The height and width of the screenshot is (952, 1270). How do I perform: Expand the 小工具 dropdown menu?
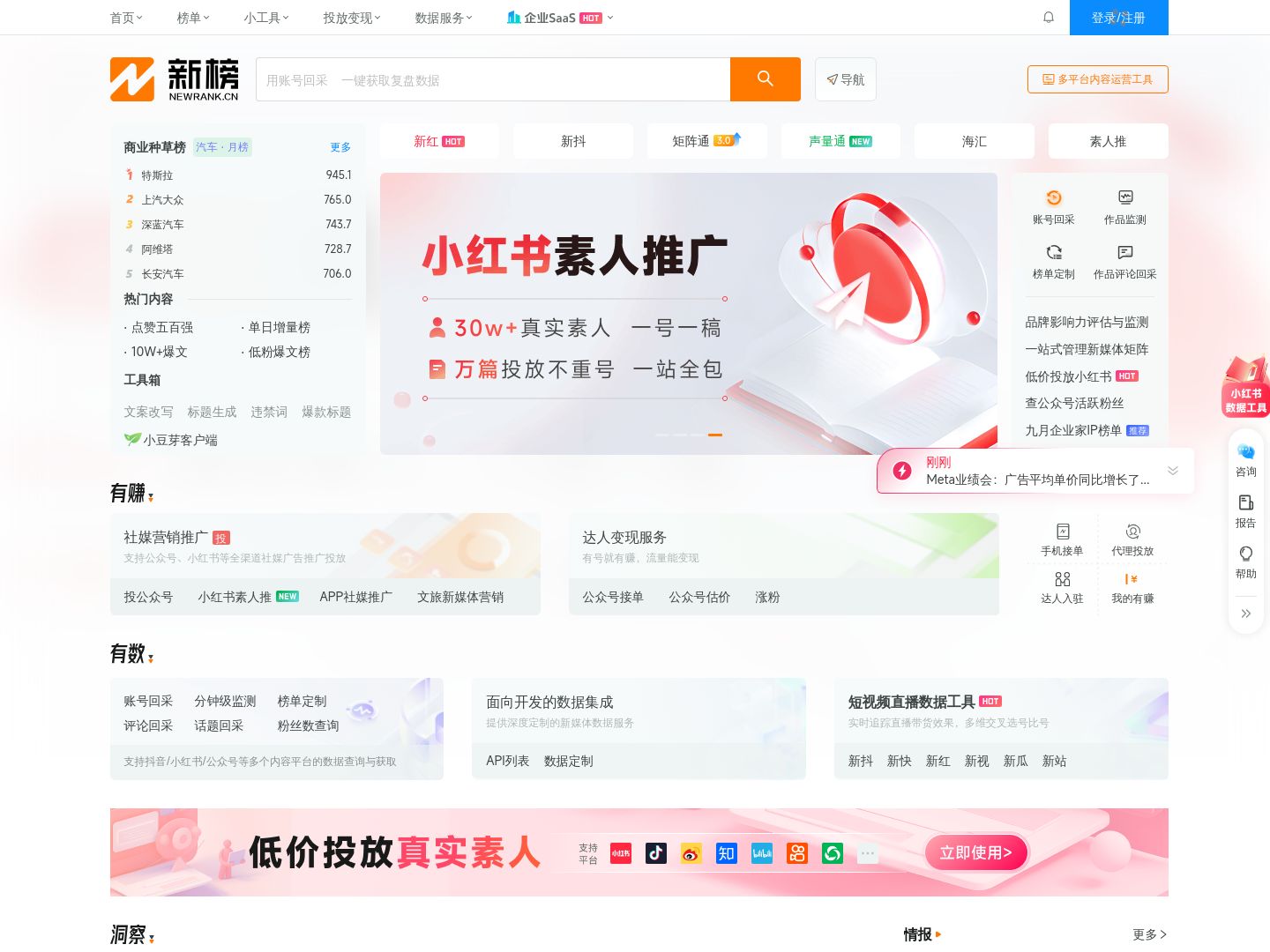pyautogui.click(x=266, y=18)
